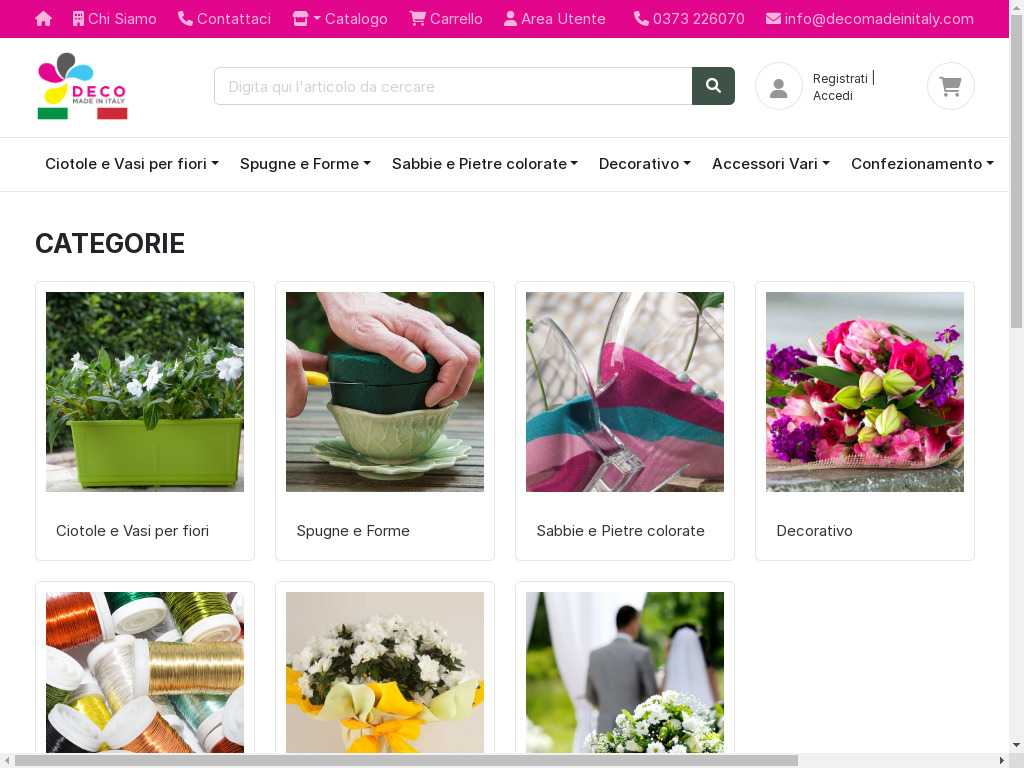Open the Registrati link
1024x768 pixels.
(x=840, y=78)
